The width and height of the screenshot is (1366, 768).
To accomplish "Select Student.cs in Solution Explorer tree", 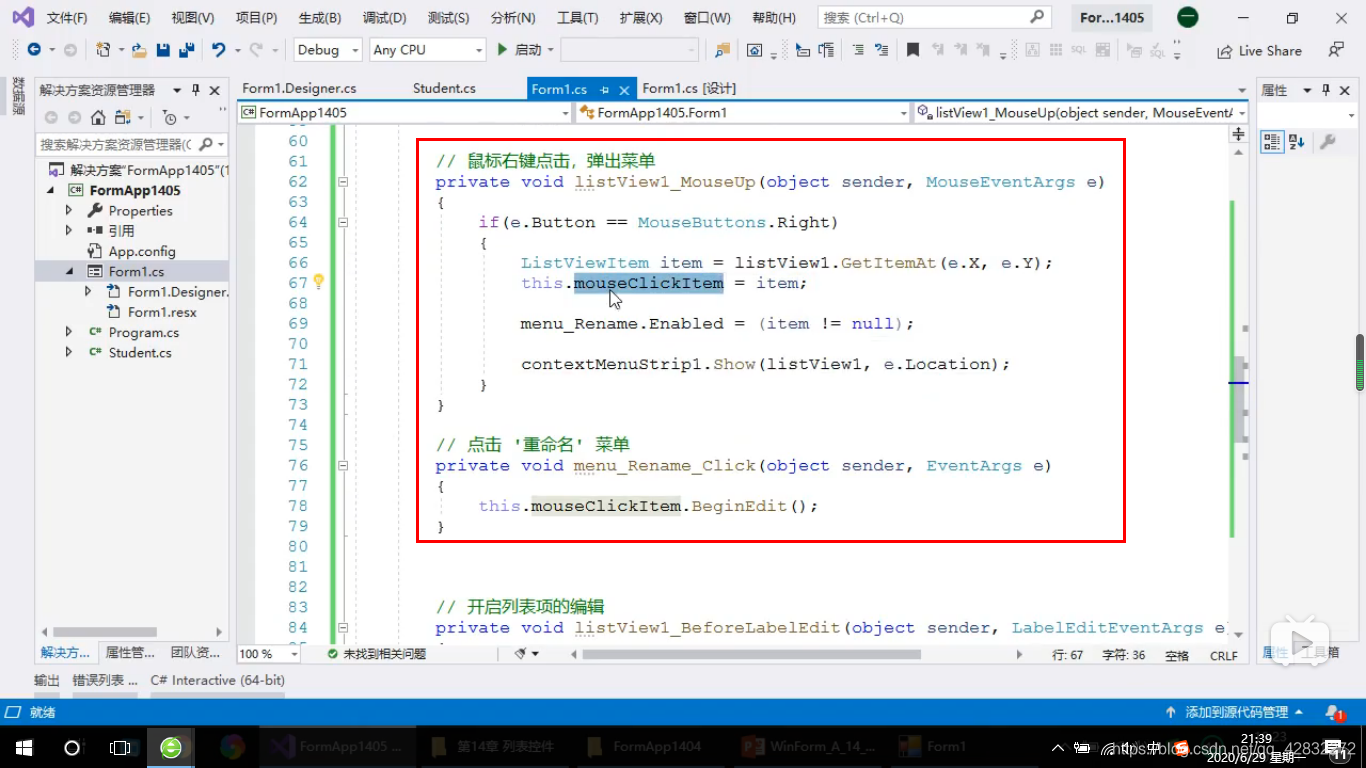I will 140,352.
